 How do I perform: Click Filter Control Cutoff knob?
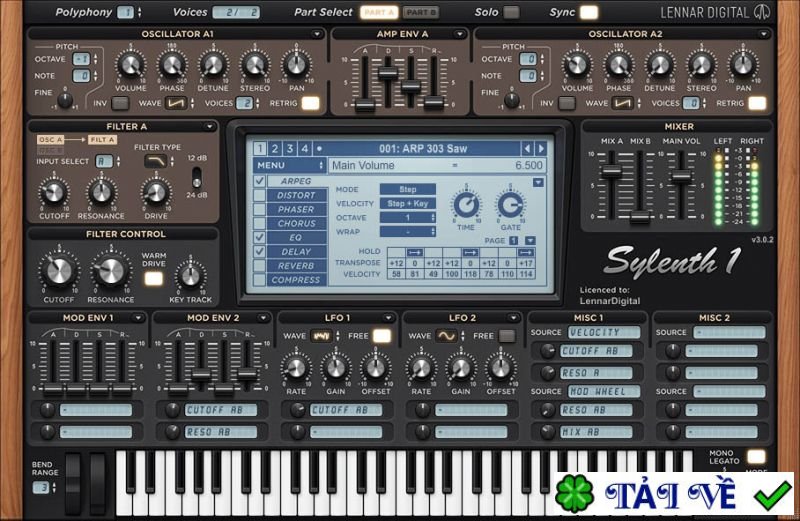[x=59, y=270]
